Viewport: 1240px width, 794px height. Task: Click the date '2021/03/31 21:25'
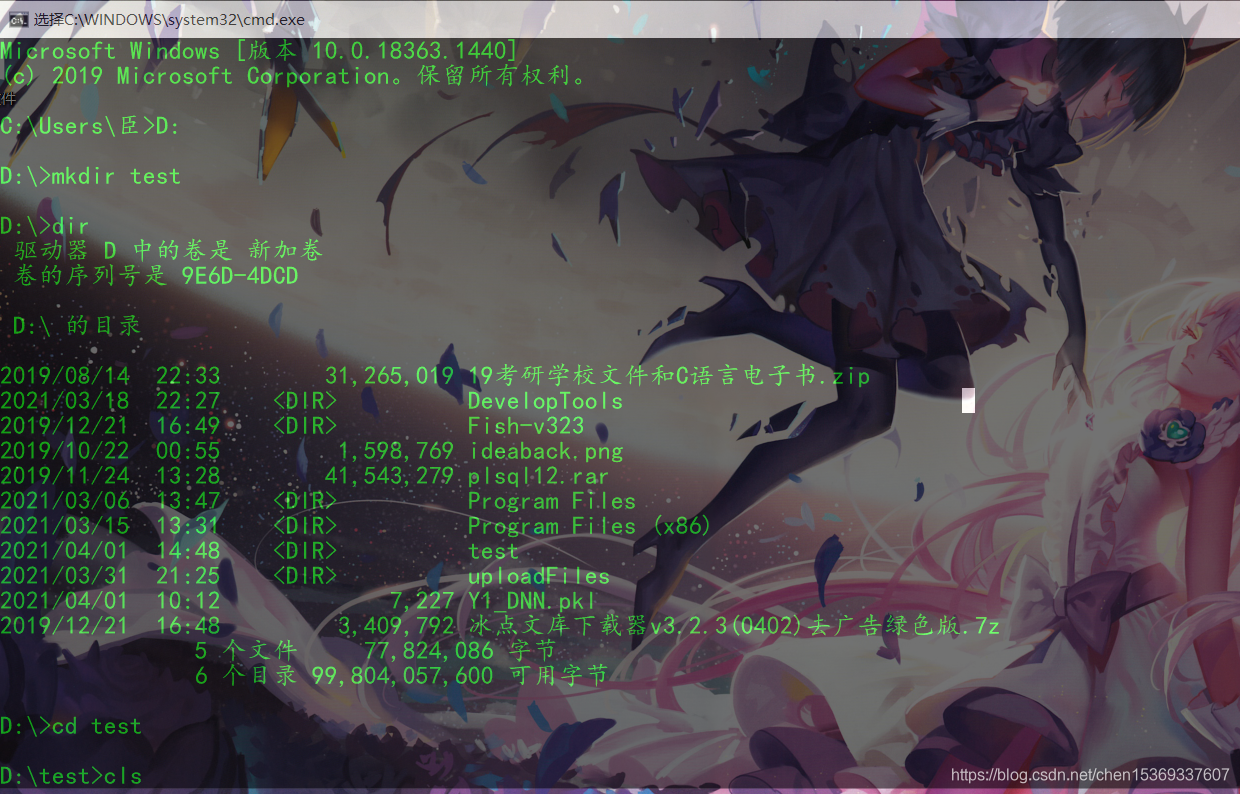pos(110,576)
